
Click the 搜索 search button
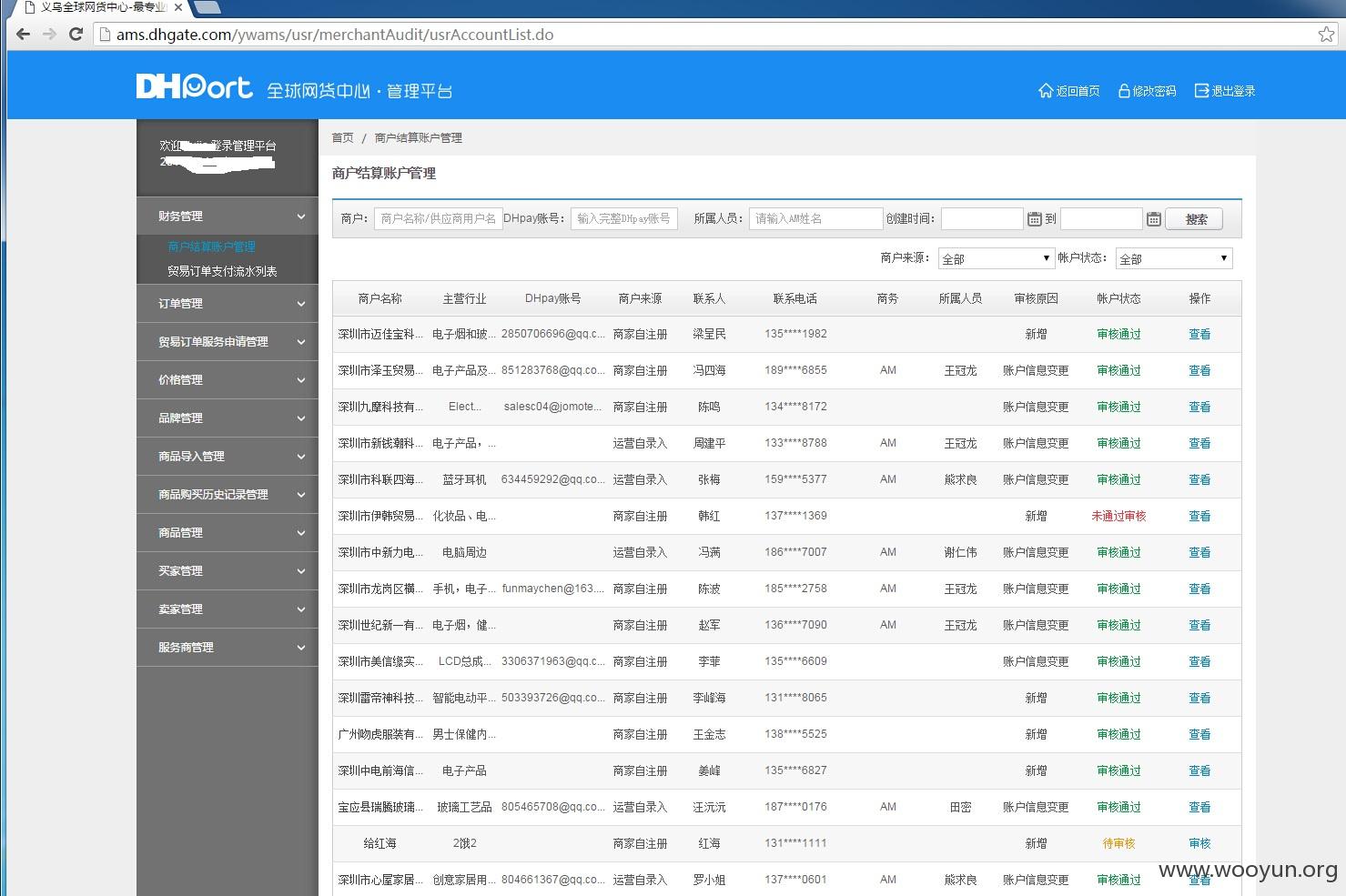[x=1194, y=219]
